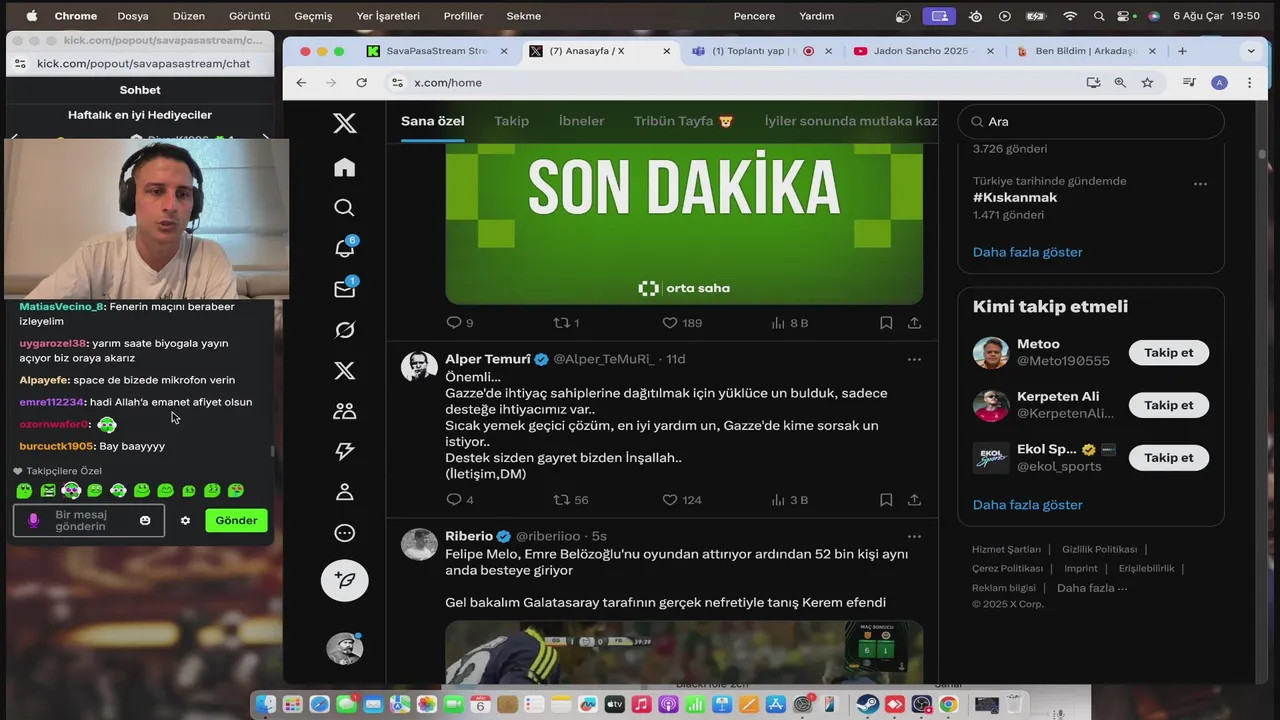Open Finder in the Dock
1280x720 pixels.
(265, 704)
